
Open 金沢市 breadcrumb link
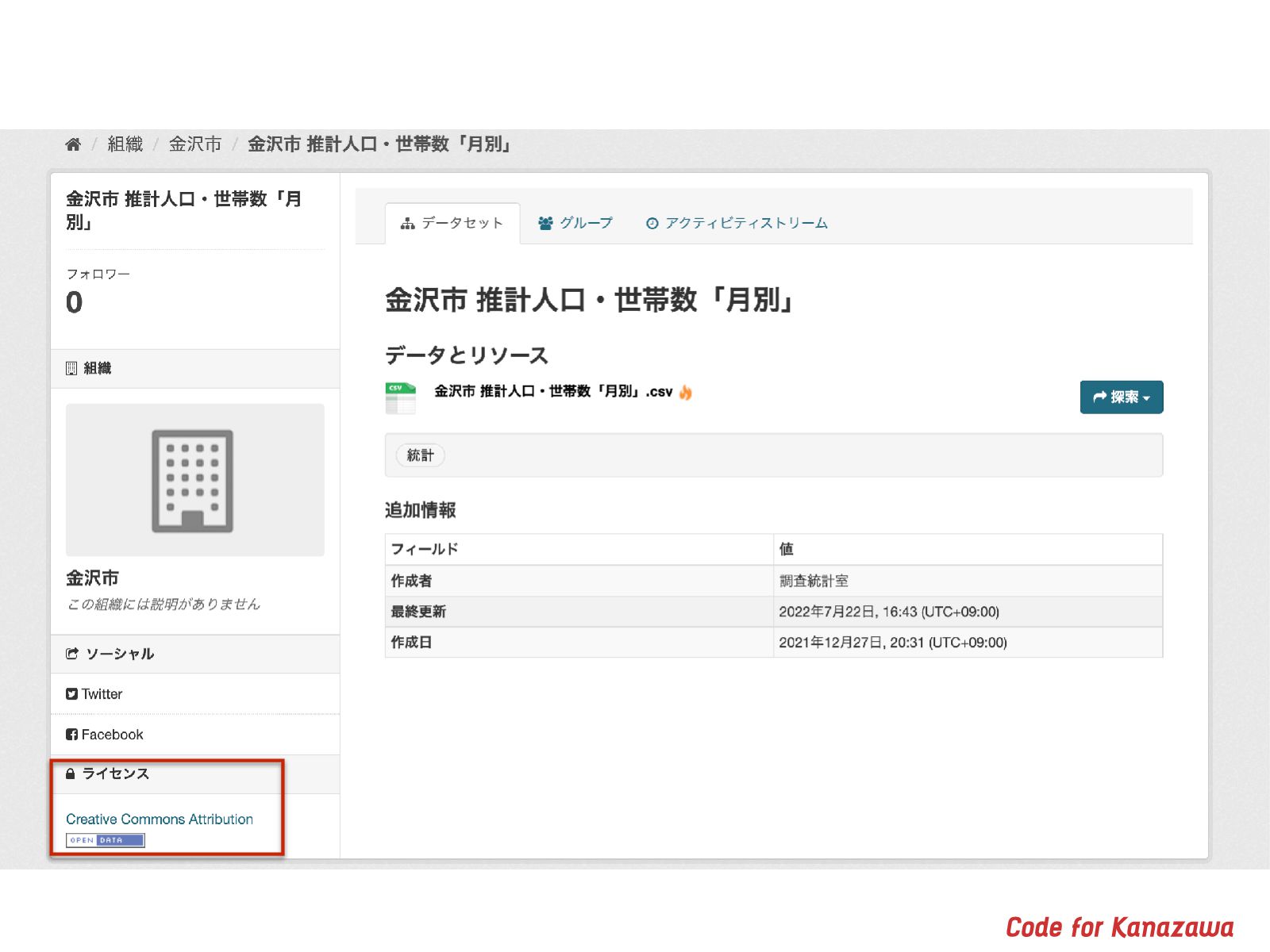click(195, 144)
